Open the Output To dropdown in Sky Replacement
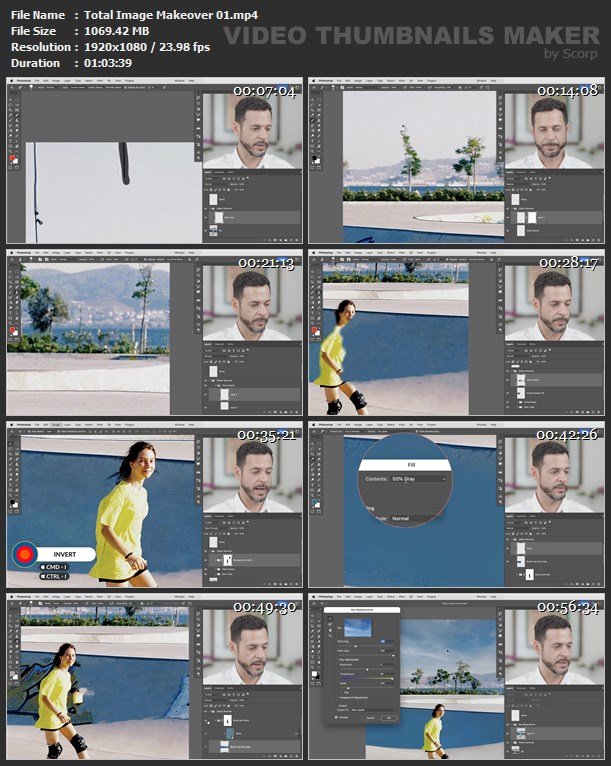 (x=370, y=709)
